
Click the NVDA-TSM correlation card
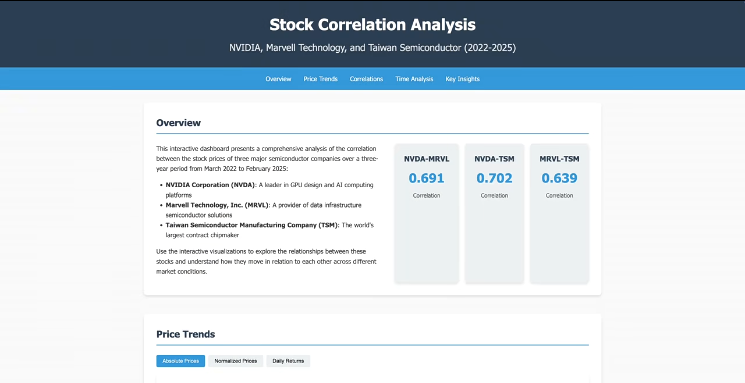point(494,213)
